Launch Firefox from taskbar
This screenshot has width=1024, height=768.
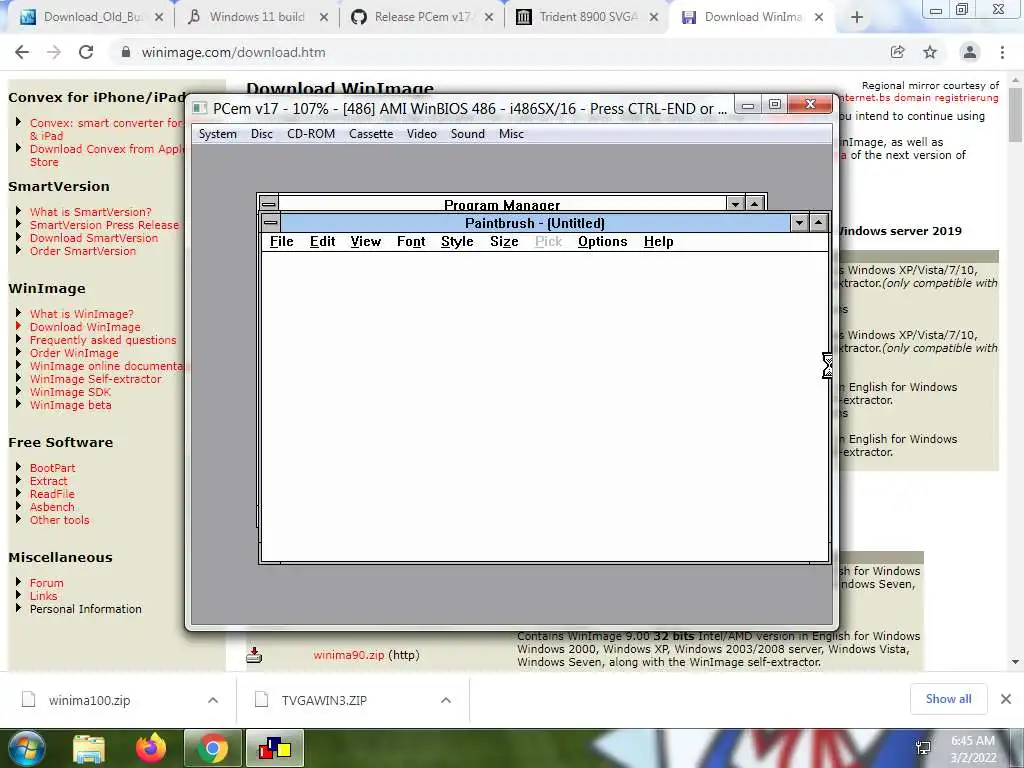coord(151,748)
